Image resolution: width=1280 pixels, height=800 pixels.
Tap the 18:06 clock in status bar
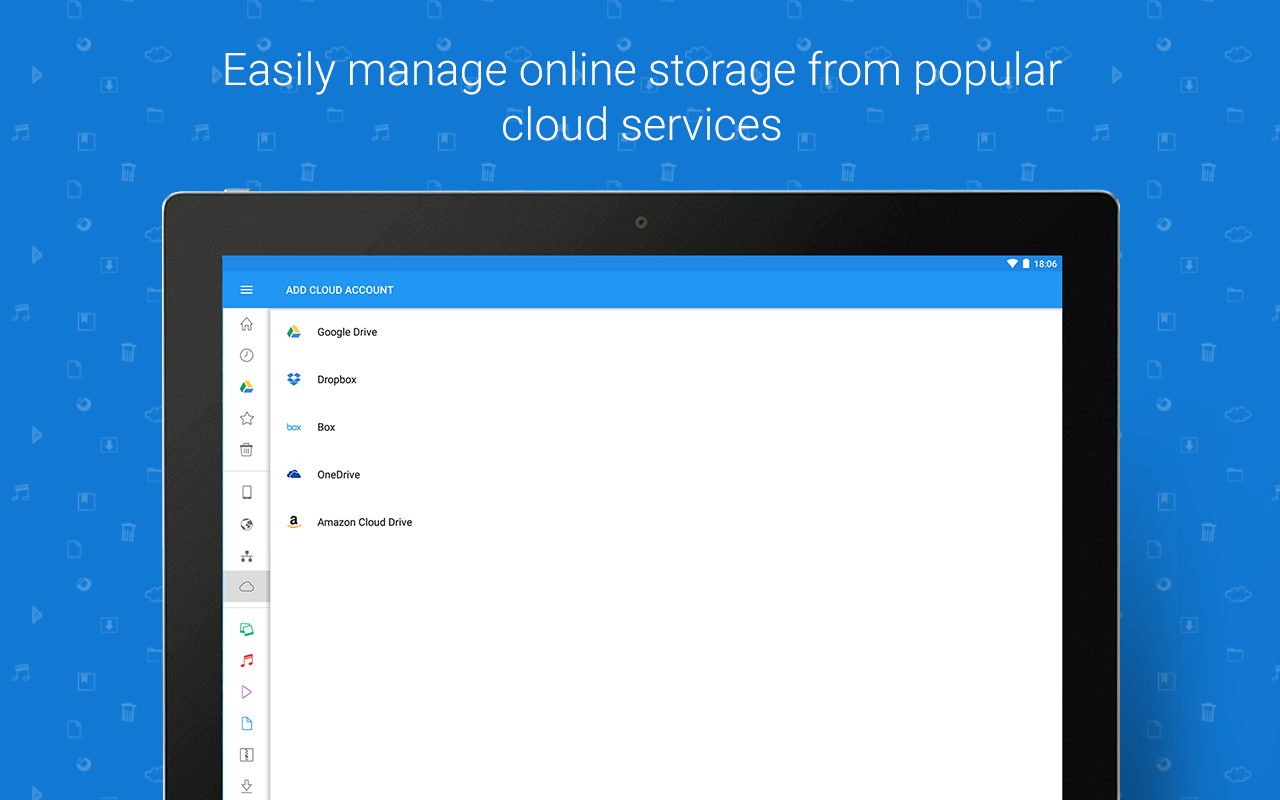pyautogui.click(x=1045, y=264)
